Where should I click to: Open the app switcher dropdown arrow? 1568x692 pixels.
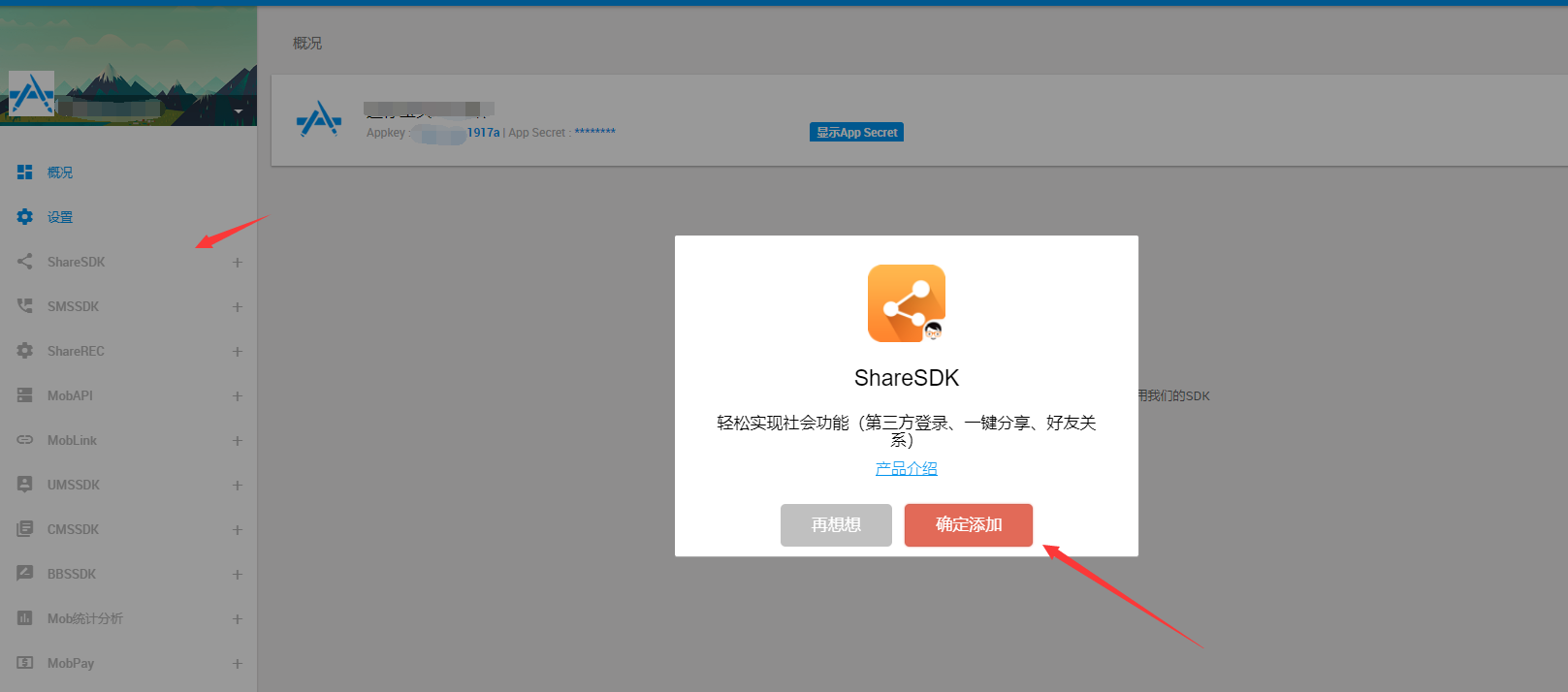click(238, 110)
